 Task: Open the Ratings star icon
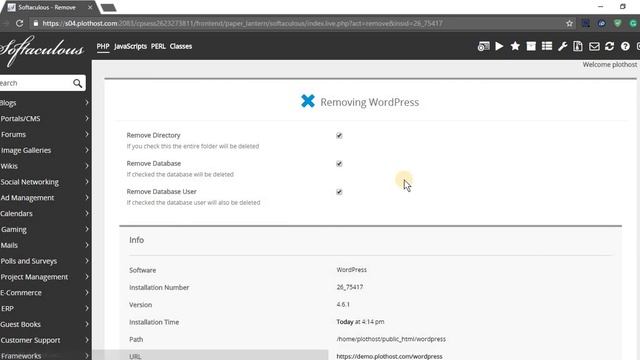click(x=515, y=46)
